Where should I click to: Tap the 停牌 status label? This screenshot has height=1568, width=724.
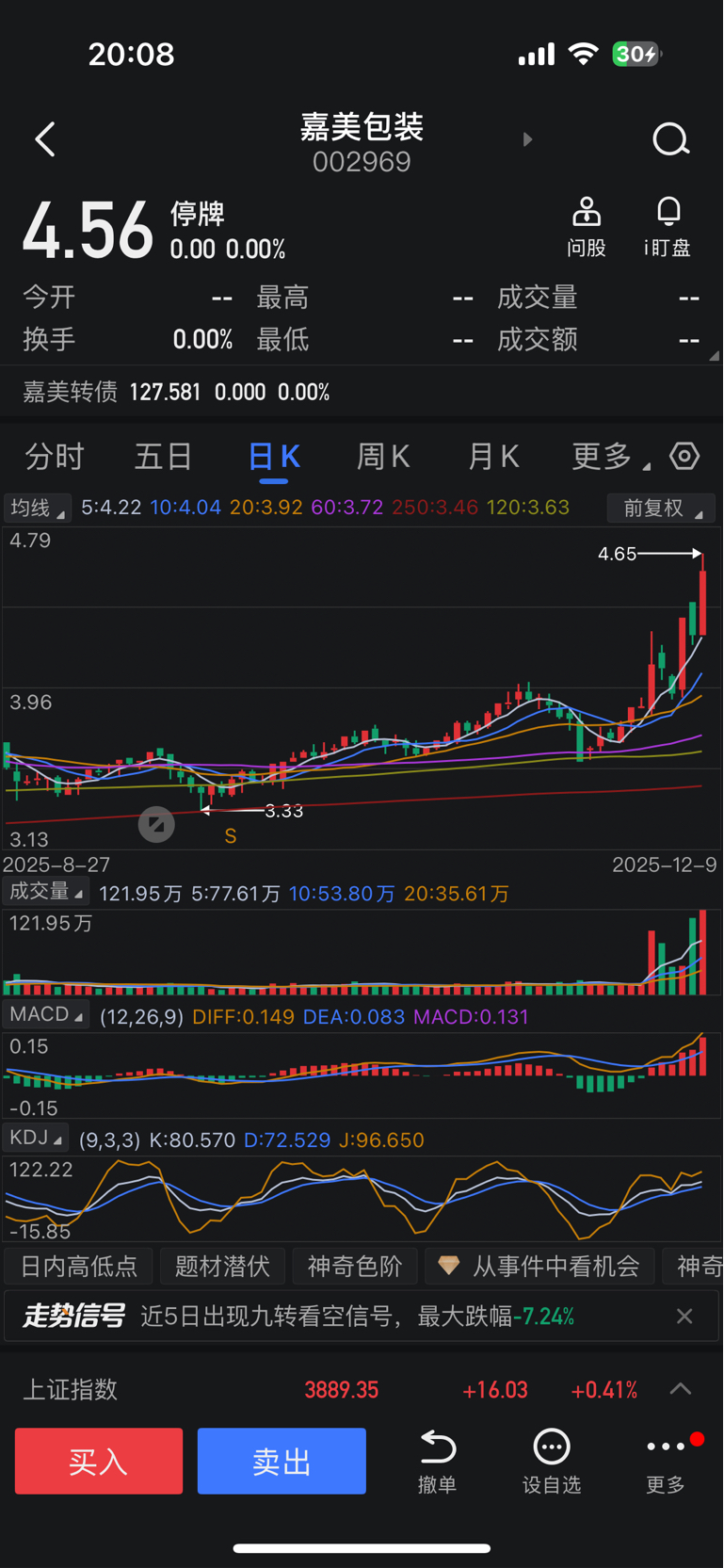[x=197, y=214]
